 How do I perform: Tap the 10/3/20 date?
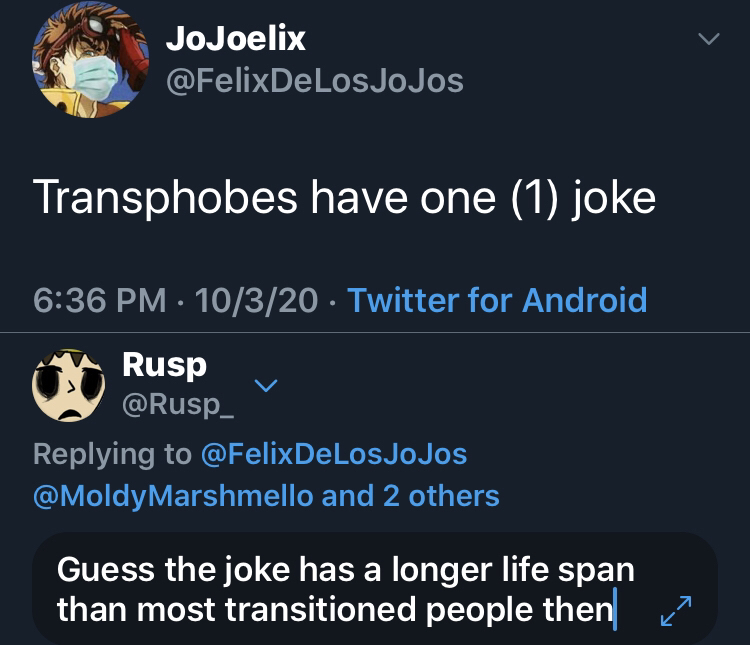(256, 300)
